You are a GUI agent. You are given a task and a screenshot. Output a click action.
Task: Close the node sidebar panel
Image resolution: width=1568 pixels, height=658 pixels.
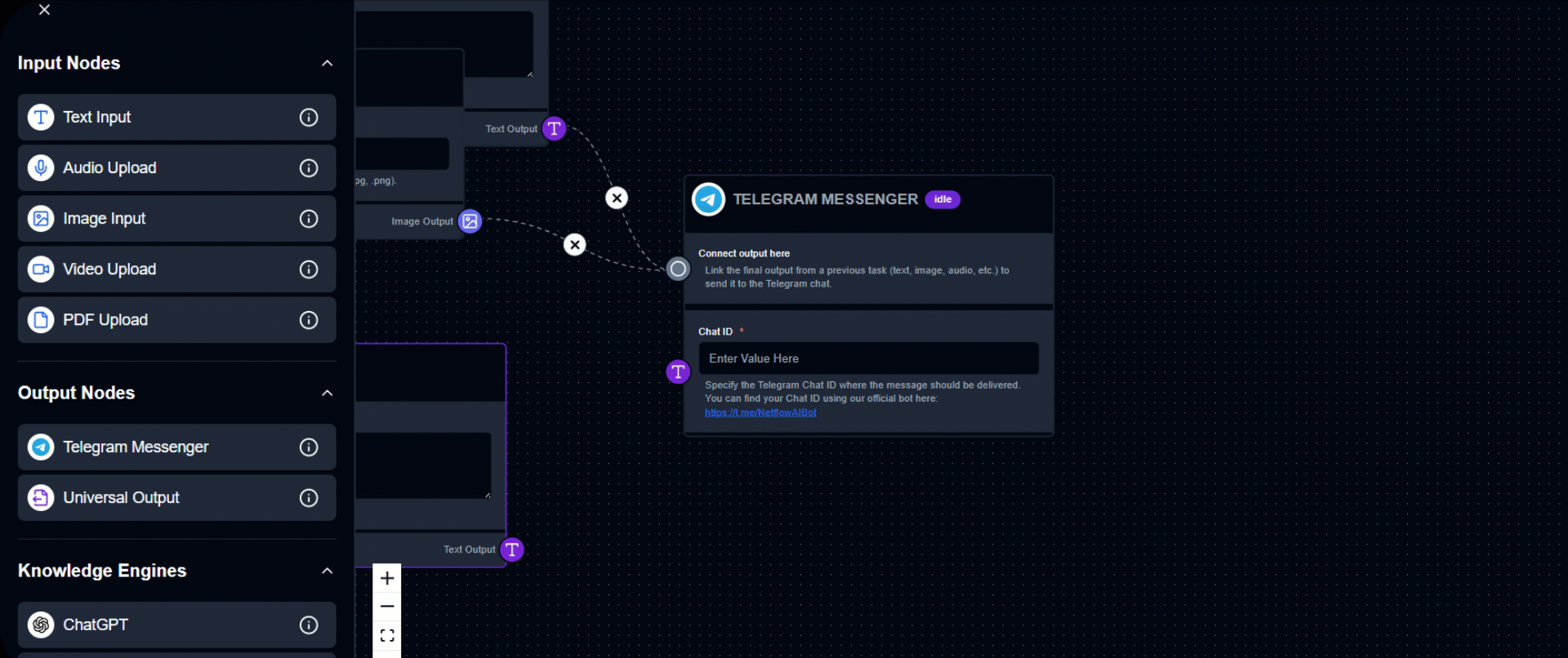point(45,10)
